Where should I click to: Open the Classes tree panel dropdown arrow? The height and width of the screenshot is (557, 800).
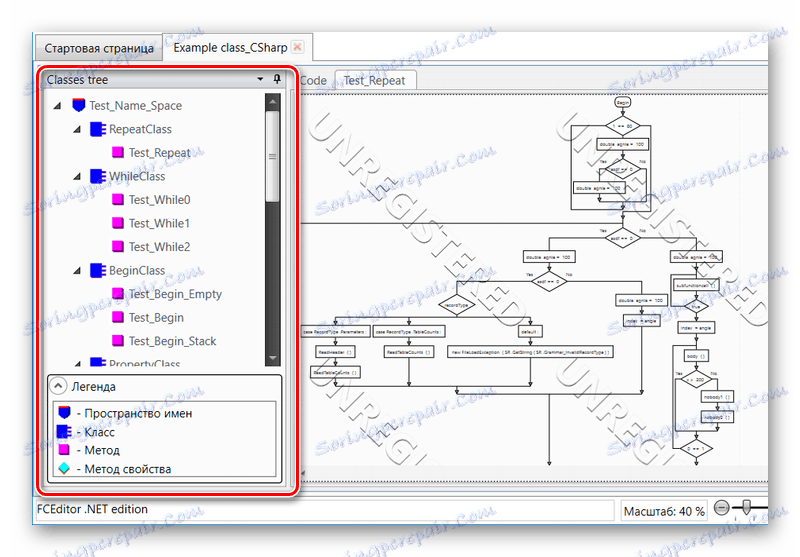260,79
